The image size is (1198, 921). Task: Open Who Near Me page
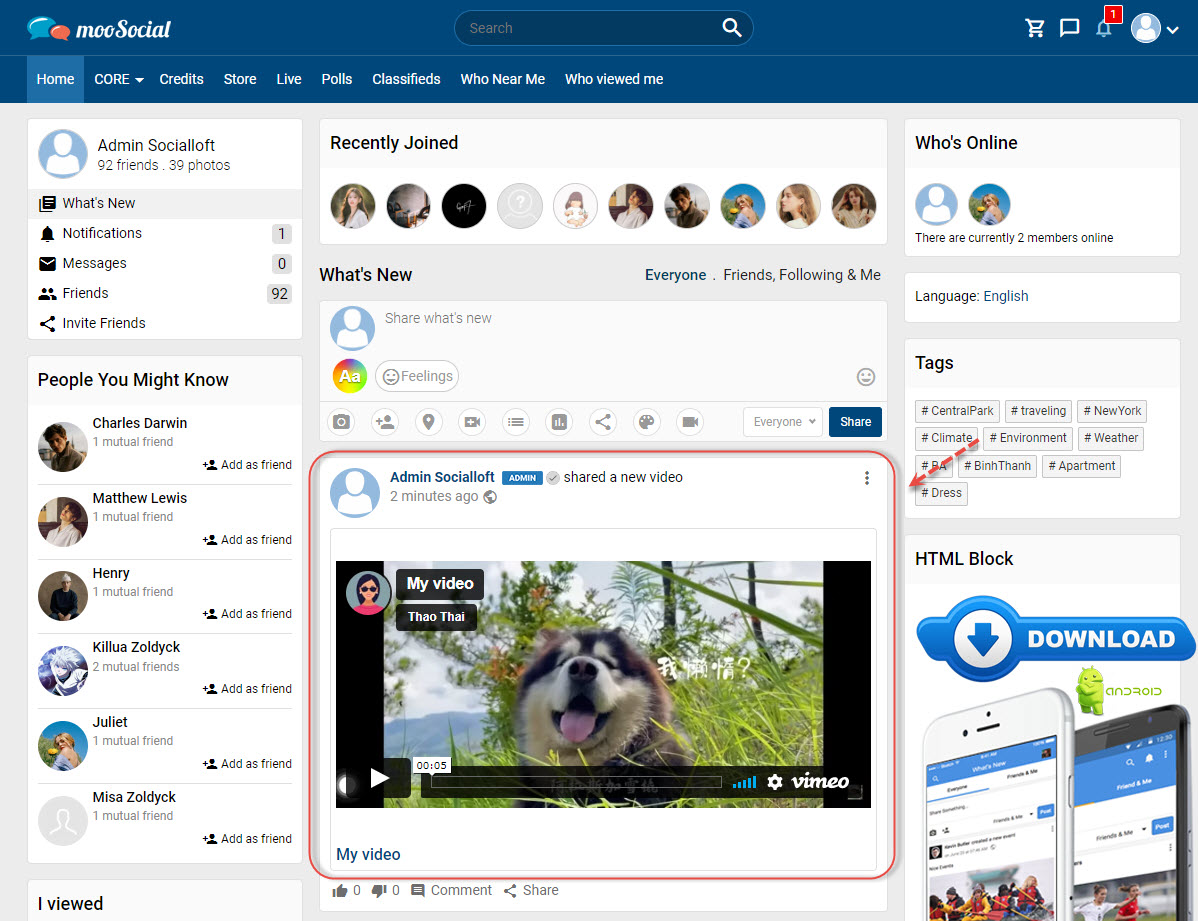pos(503,79)
